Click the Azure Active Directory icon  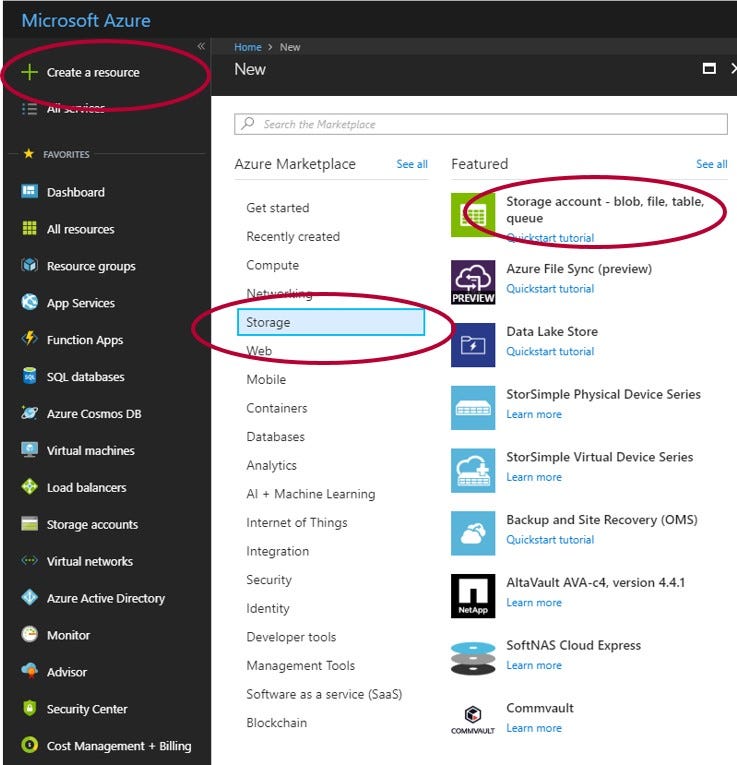tap(29, 597)
